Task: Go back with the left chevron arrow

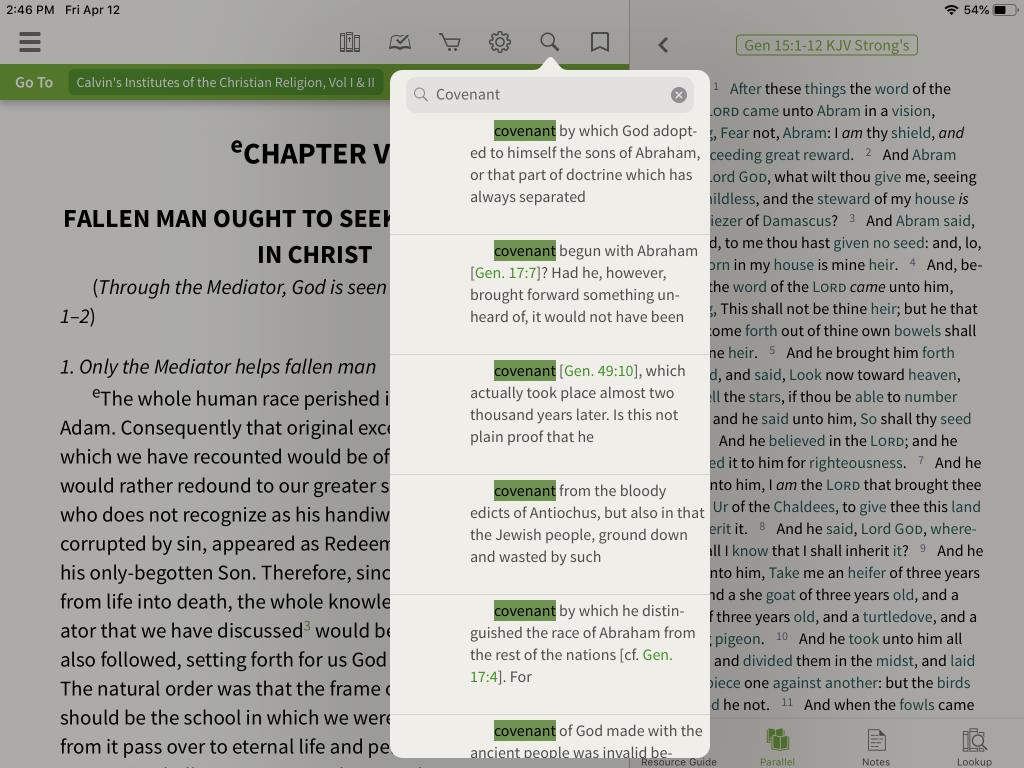Action: (663, 45)
